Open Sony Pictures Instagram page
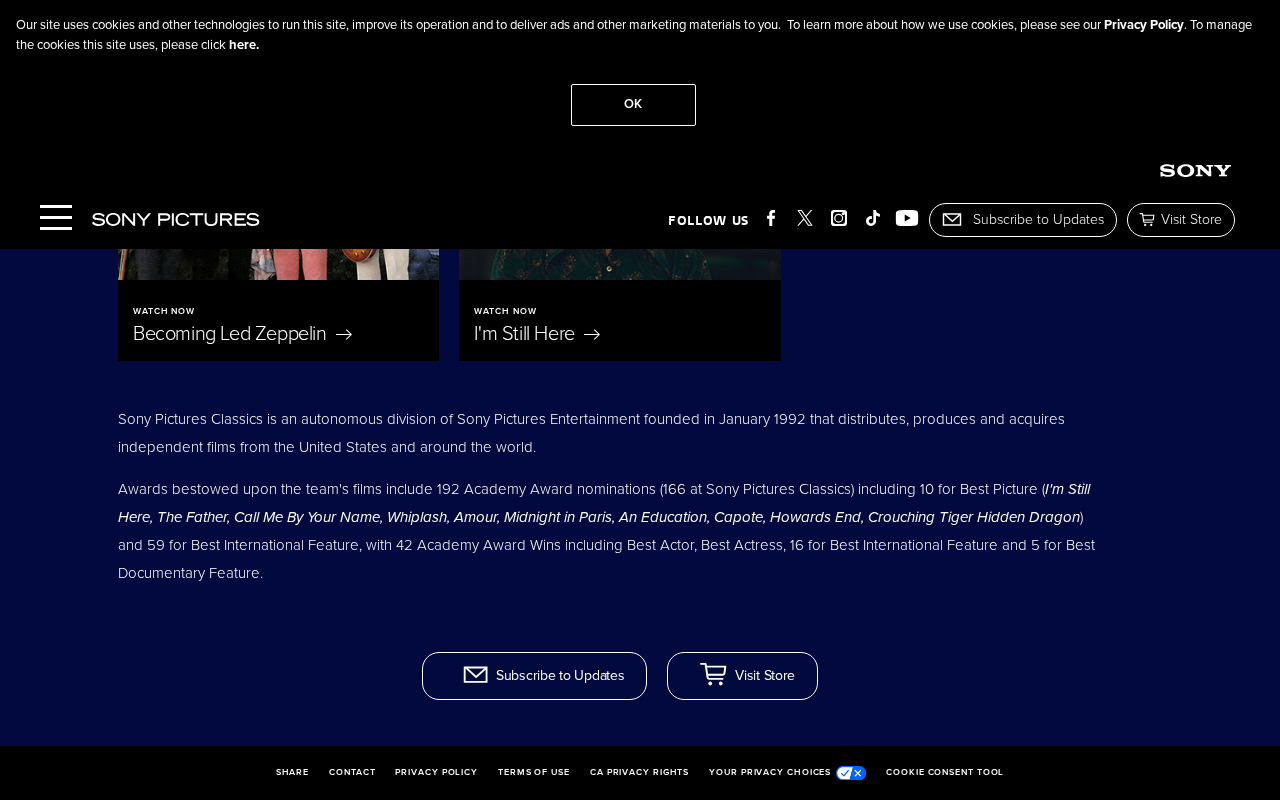The height and width of the screenshot is (800, 1280). (x=839, y=218)
